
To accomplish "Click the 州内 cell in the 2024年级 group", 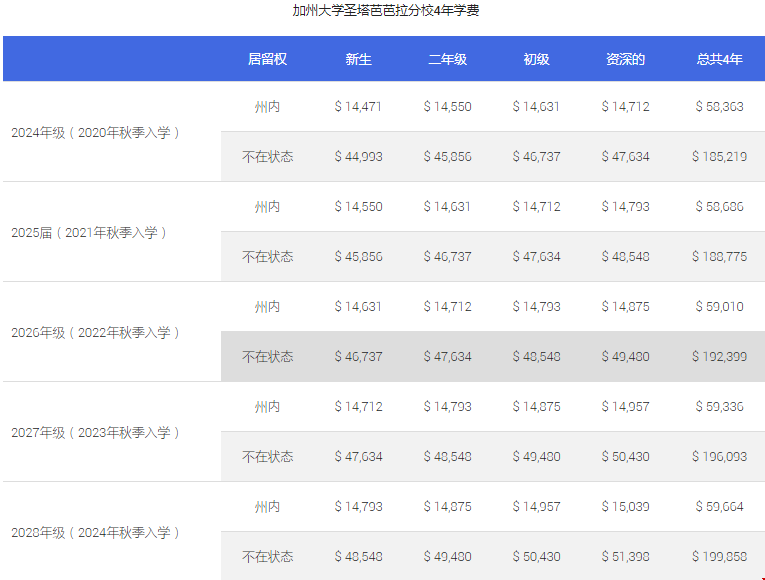I will click(267, 106).
